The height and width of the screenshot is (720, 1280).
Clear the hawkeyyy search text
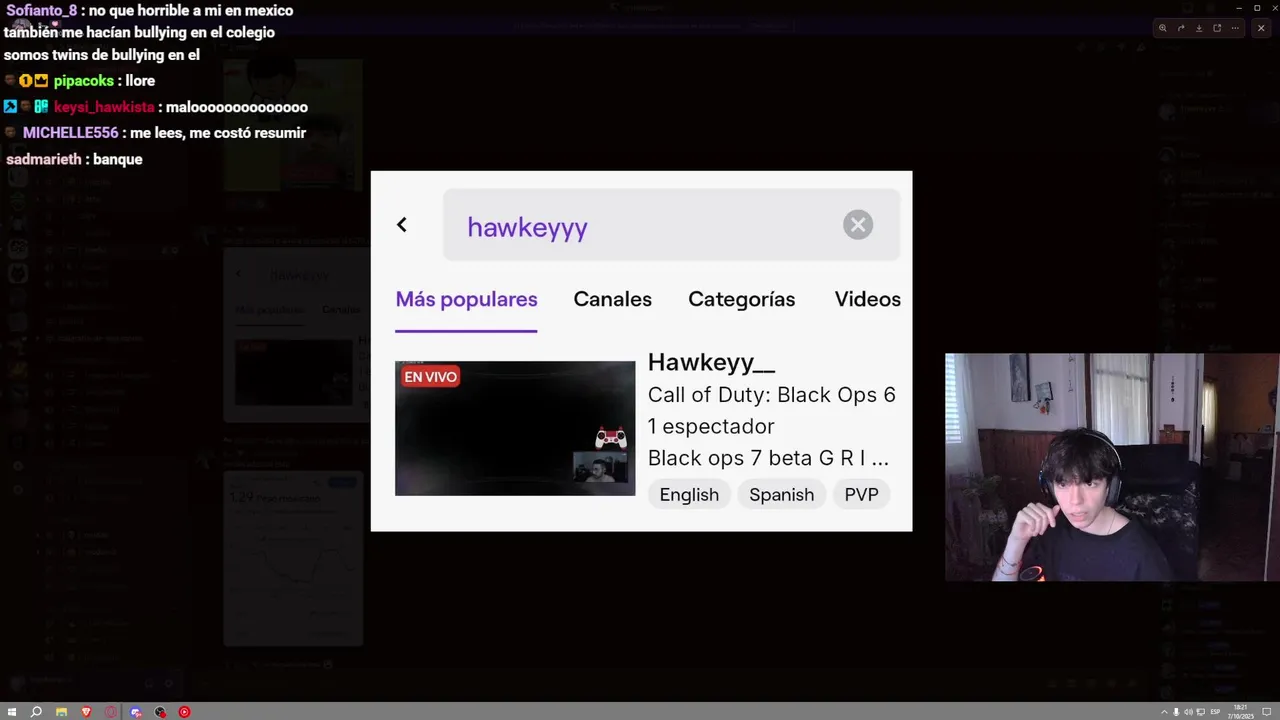coord(858,225)
